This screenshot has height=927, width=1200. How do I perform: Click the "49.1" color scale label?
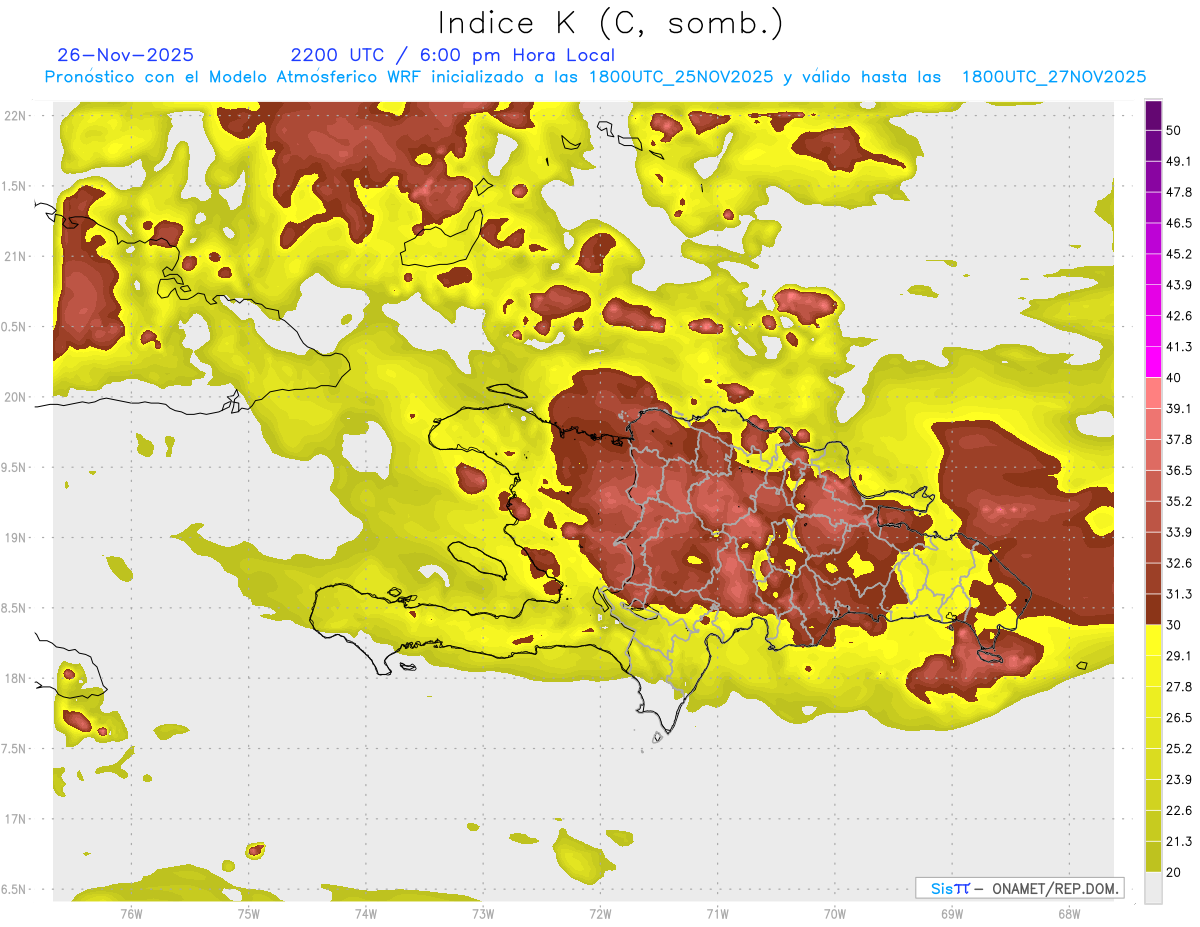tap(1178, 161)
